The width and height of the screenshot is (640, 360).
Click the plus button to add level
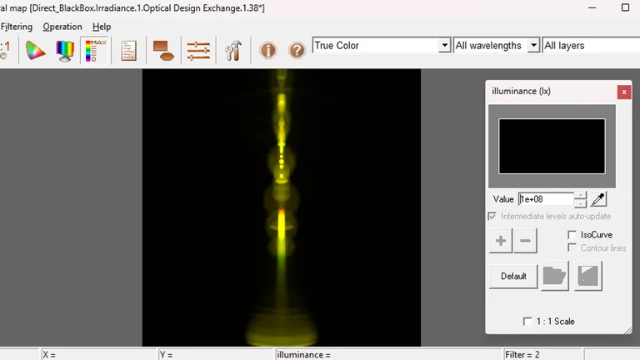tap(501, 241)
